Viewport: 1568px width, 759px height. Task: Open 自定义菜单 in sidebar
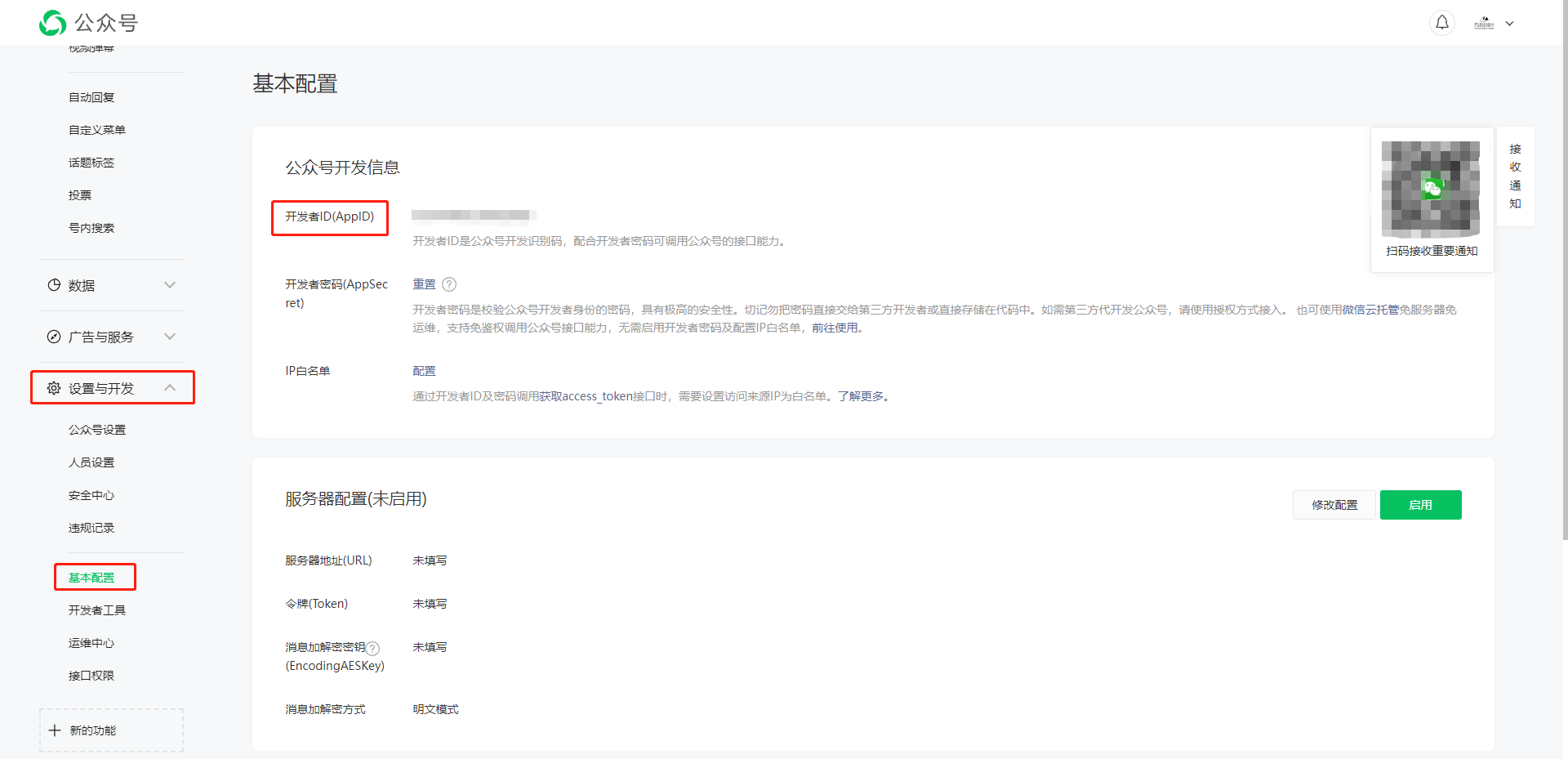coord(97,130)
